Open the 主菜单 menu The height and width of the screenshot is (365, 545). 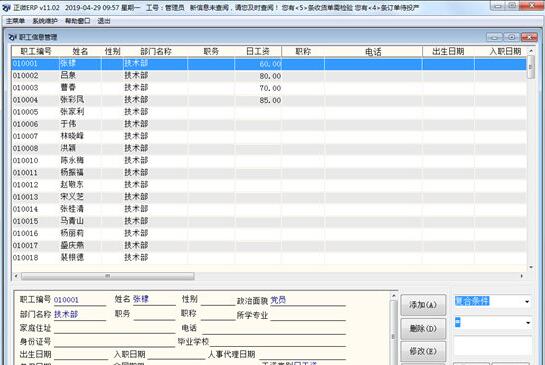15,21
